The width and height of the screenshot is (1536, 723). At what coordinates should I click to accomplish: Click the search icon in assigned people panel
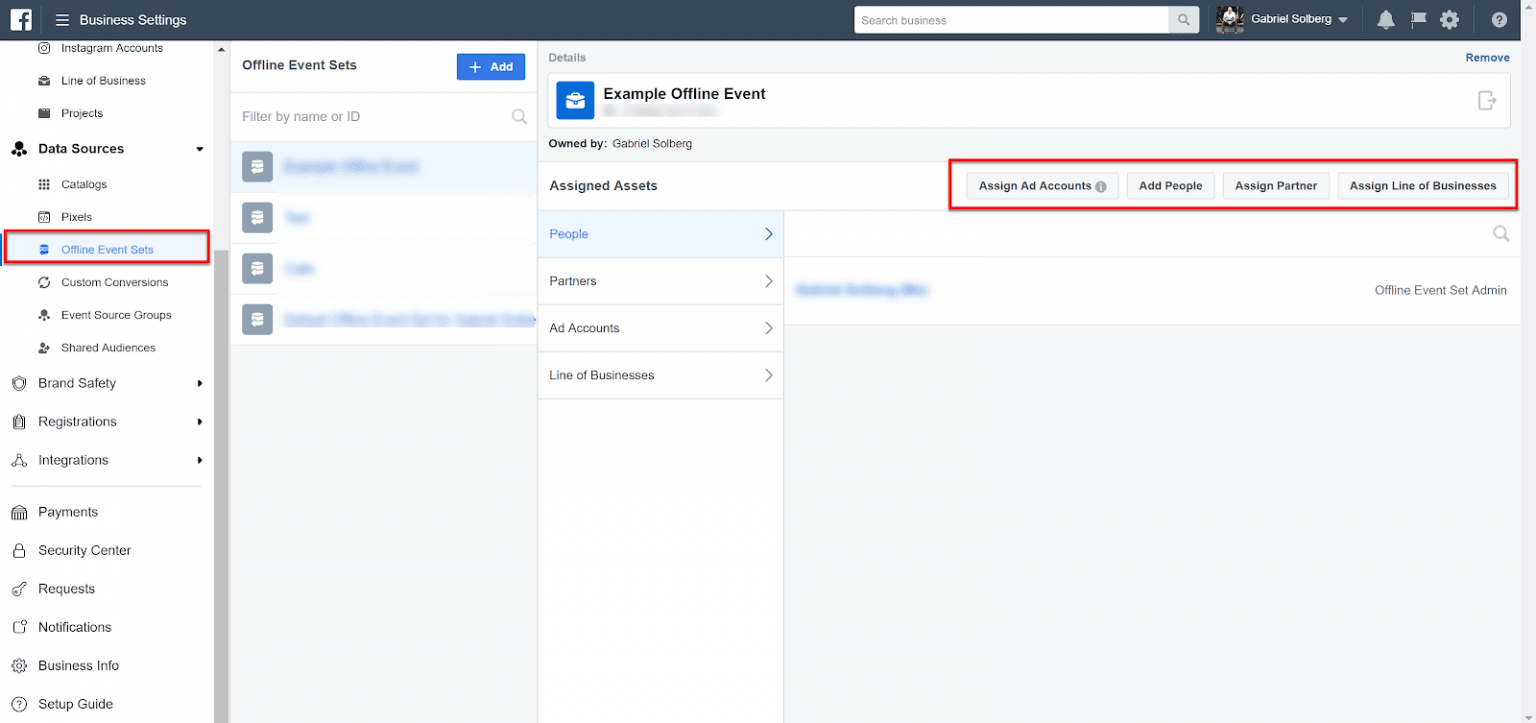pyautogui.click(x=1500, y=233)
